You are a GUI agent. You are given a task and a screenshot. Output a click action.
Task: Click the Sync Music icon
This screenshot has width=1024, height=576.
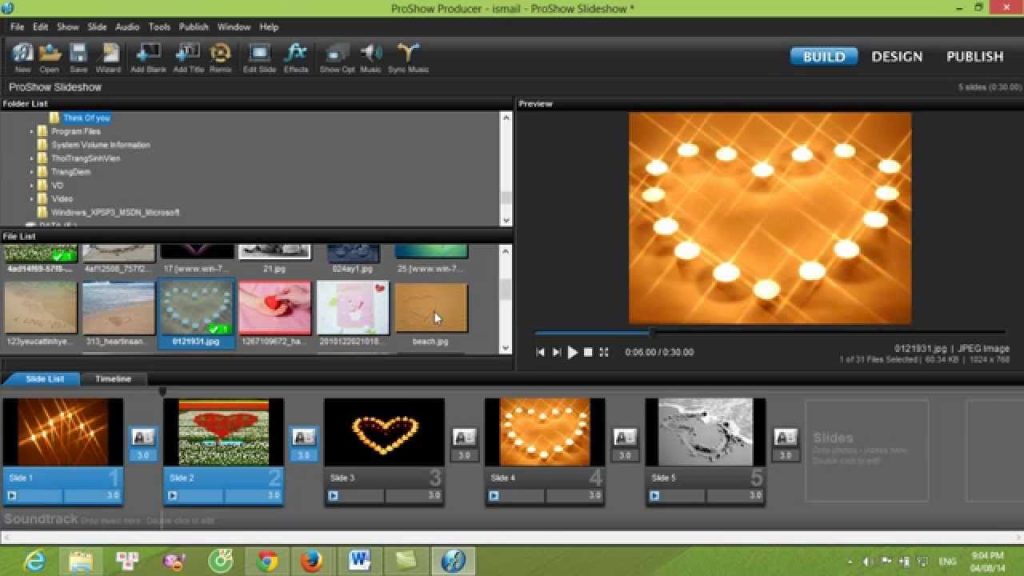click(x=407, y=56)
